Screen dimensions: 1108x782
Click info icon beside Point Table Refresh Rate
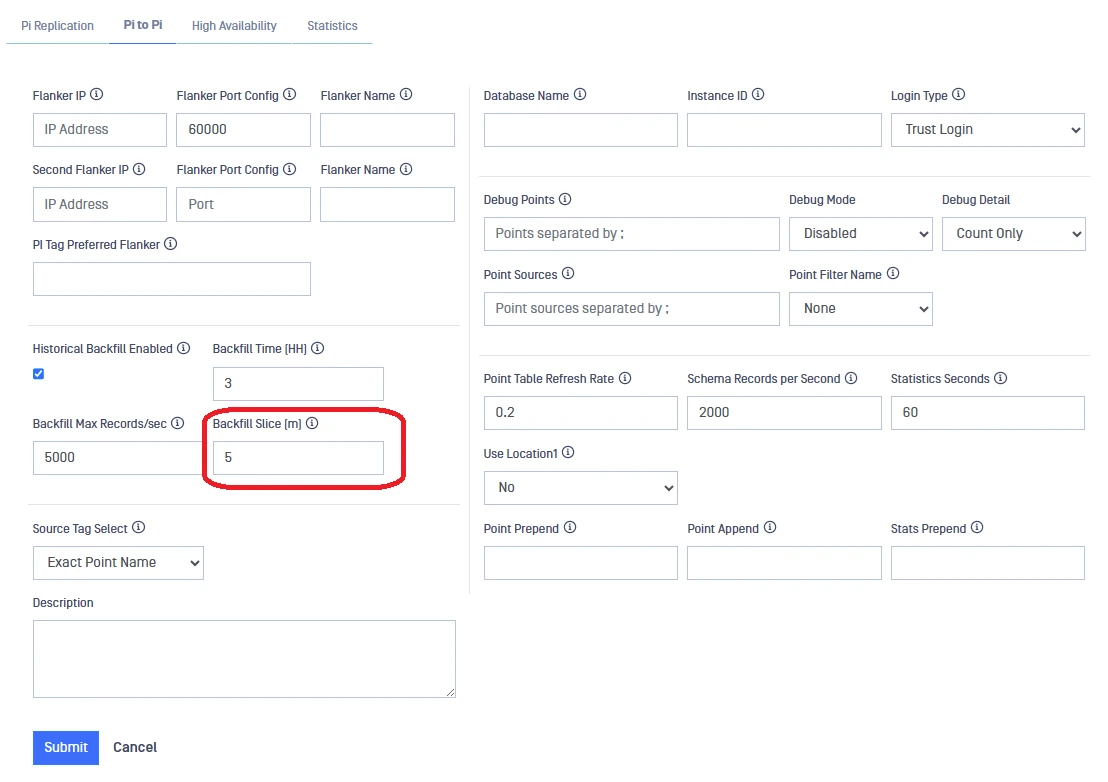pos(625,379)
